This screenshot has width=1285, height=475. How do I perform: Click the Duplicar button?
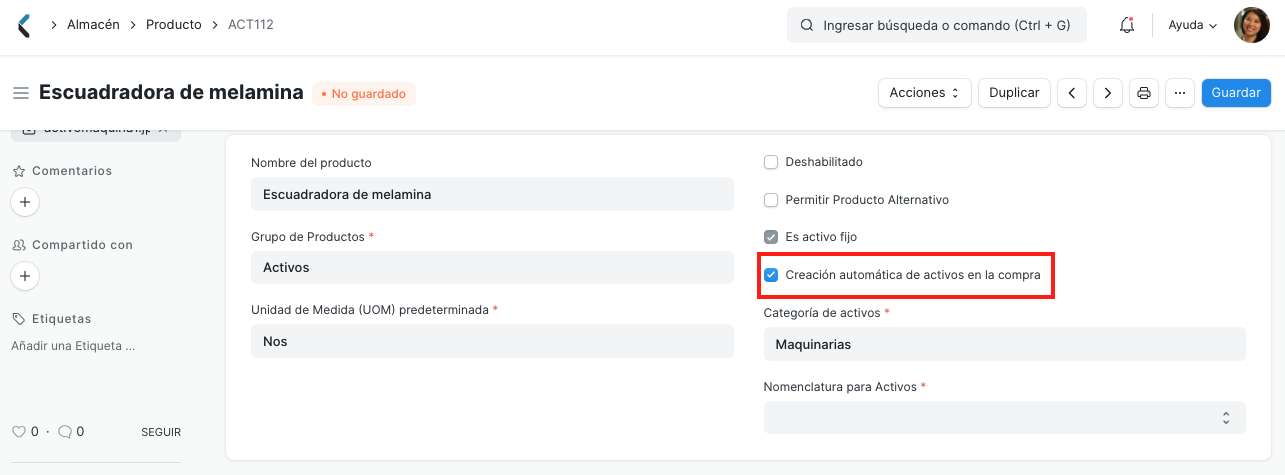[x=1014, y=93]
